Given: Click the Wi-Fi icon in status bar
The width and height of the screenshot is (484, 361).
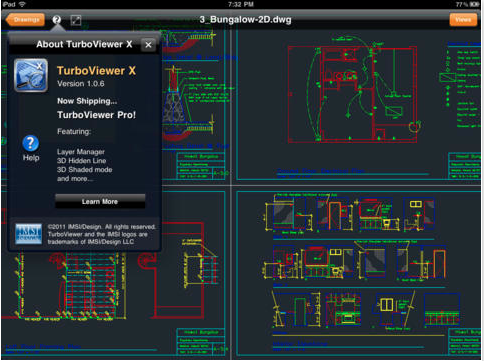Looking at the screenshot, I should (x=22, y=4).
